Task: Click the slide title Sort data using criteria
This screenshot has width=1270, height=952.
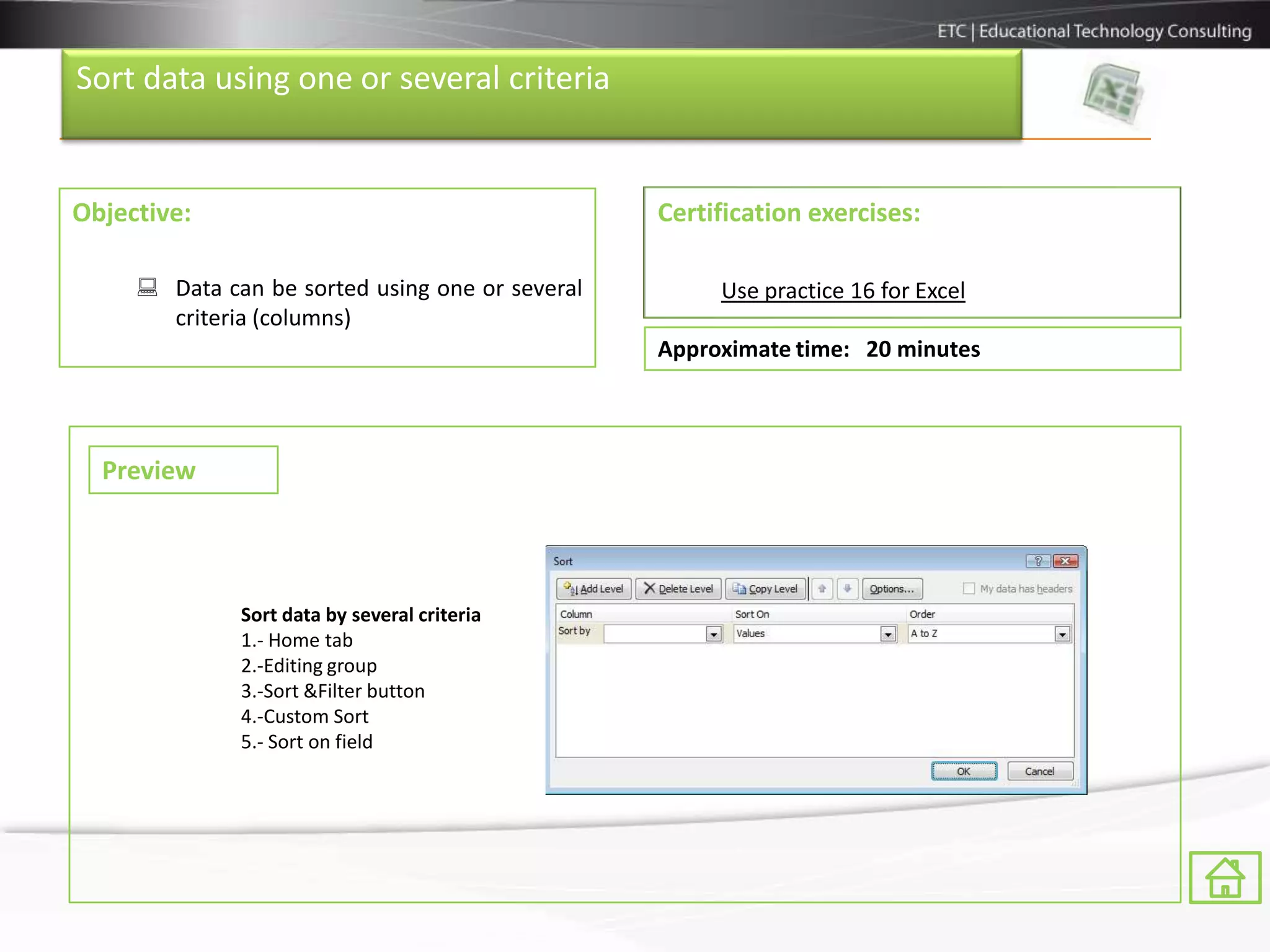Action: click(343, 79)
